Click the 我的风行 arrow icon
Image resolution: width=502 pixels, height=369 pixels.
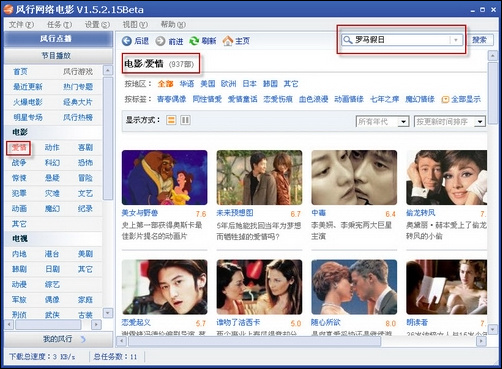click(x=83, y=339)
